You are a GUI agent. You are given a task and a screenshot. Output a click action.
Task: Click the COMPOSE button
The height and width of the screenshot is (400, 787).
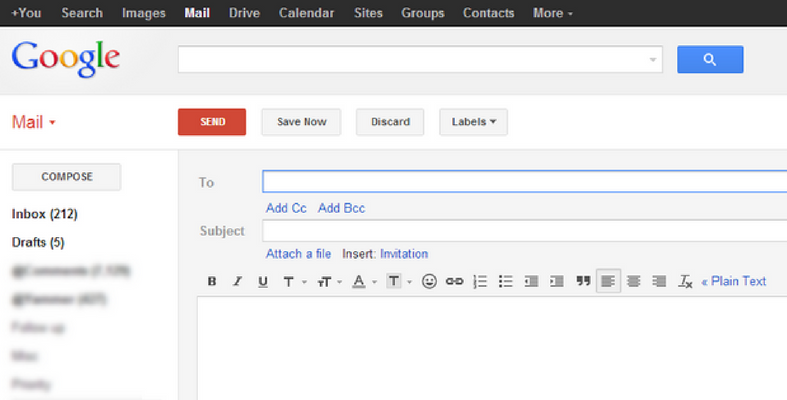66,177
